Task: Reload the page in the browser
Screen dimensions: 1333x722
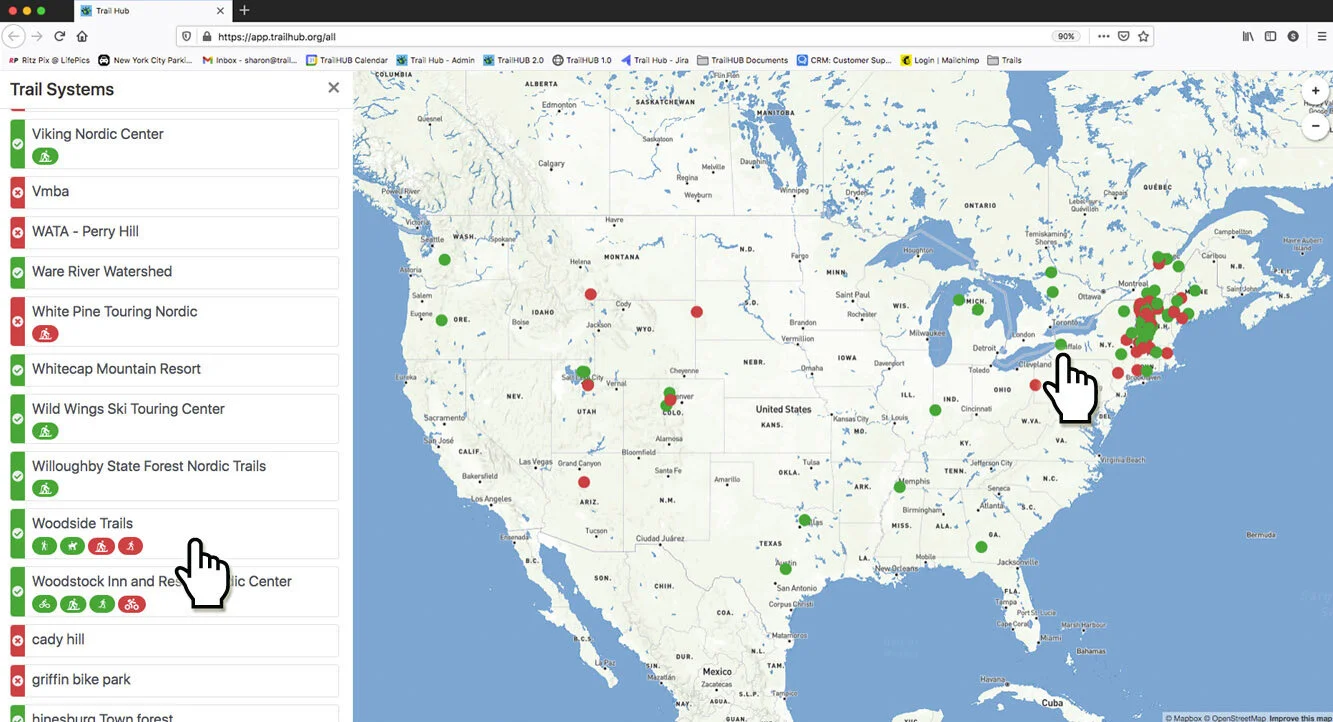Action: 60,36
